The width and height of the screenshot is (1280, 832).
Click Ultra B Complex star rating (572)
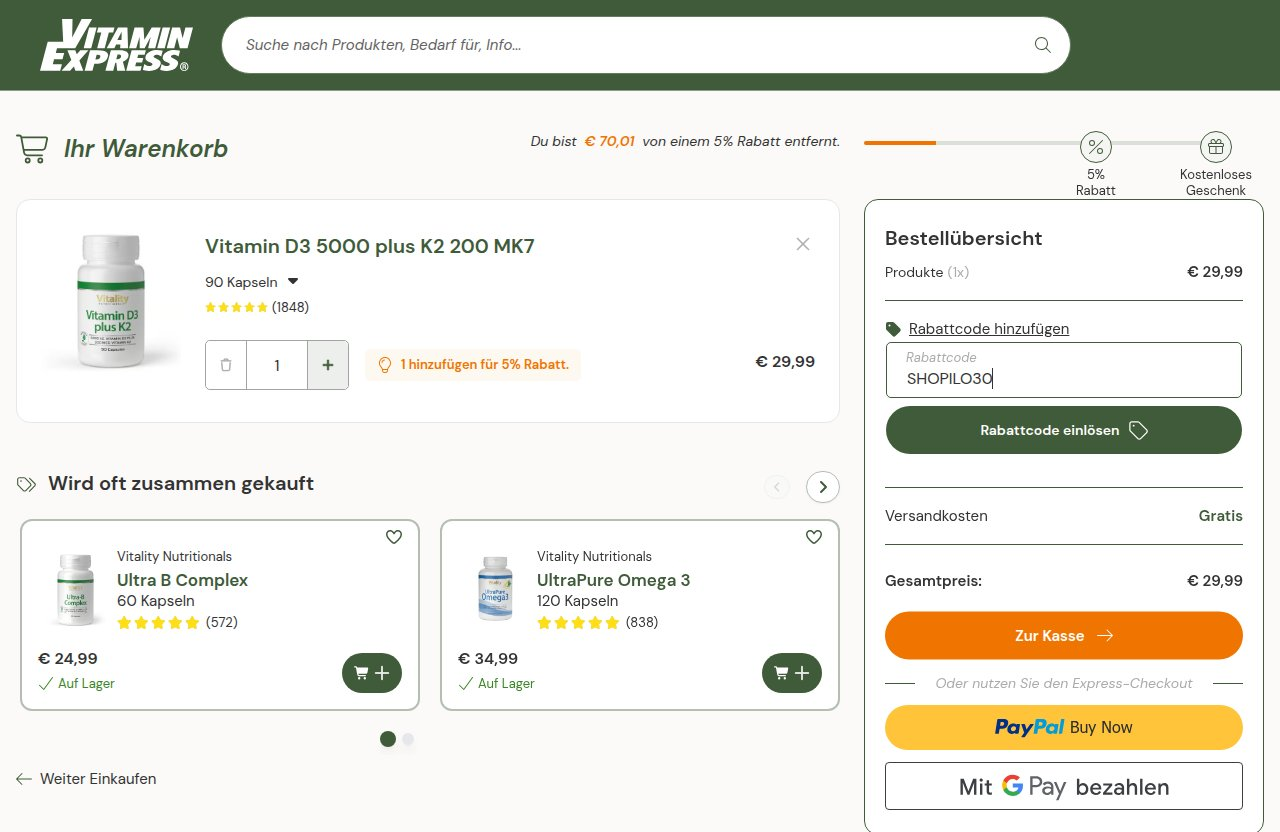click(x=177, y=622)
